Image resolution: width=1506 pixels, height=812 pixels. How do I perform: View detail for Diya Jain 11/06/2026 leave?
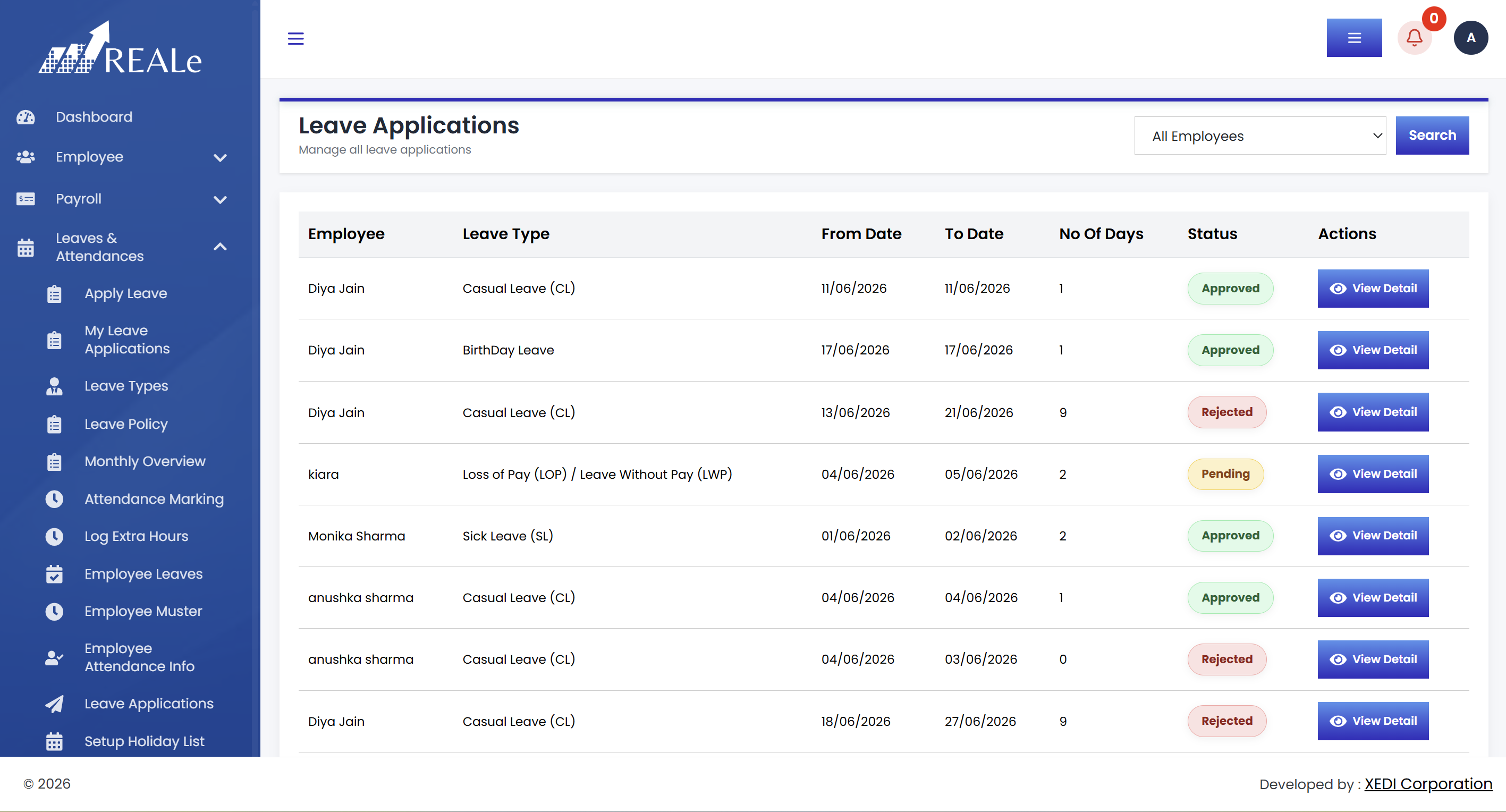pos(1373,288)
